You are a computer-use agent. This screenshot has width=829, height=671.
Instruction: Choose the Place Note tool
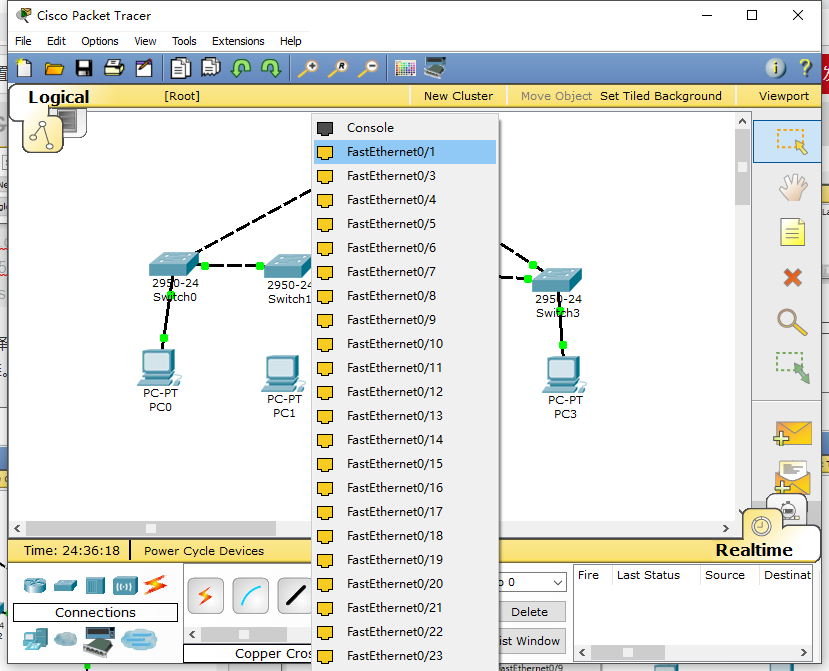(x=793, y=232)
